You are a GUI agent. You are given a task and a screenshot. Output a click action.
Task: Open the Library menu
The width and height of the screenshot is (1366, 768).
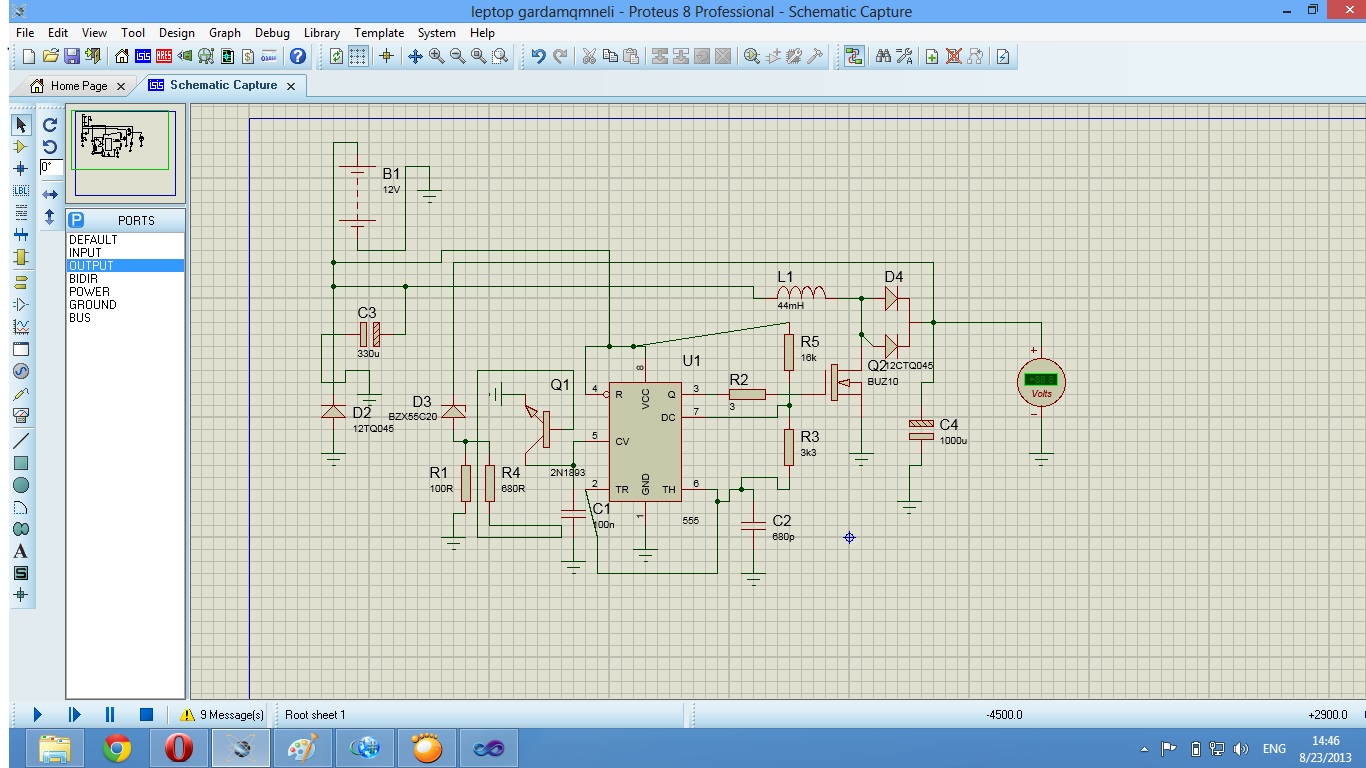(x=321, y=33)
